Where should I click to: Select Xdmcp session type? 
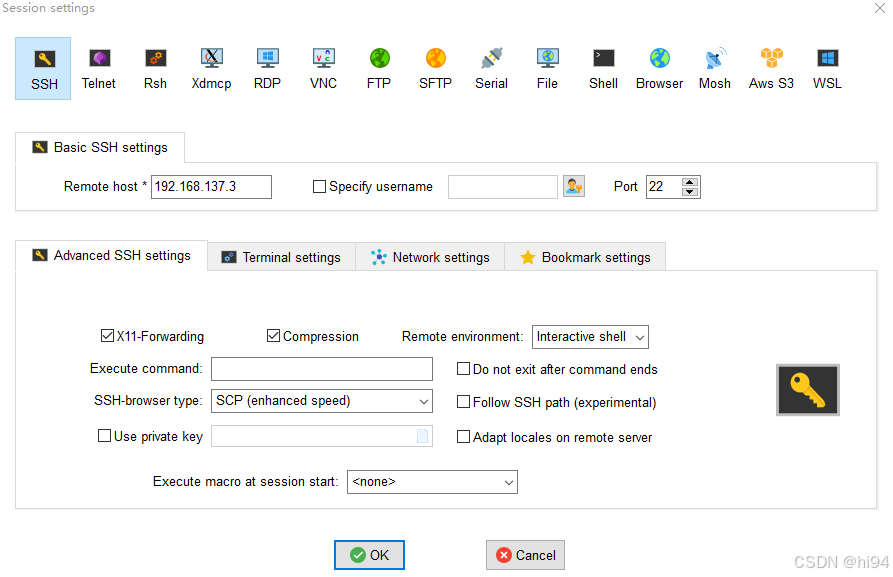coord(211,68)
